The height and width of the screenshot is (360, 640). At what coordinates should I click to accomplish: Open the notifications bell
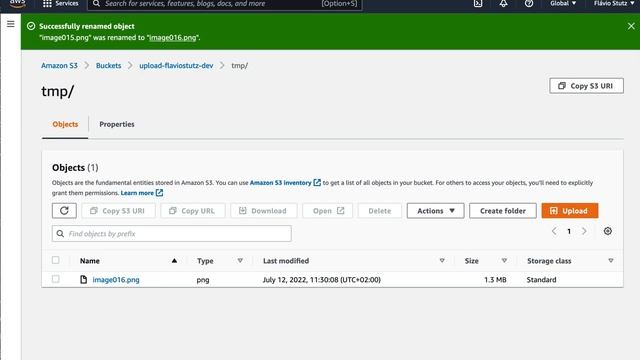[503, 3]
